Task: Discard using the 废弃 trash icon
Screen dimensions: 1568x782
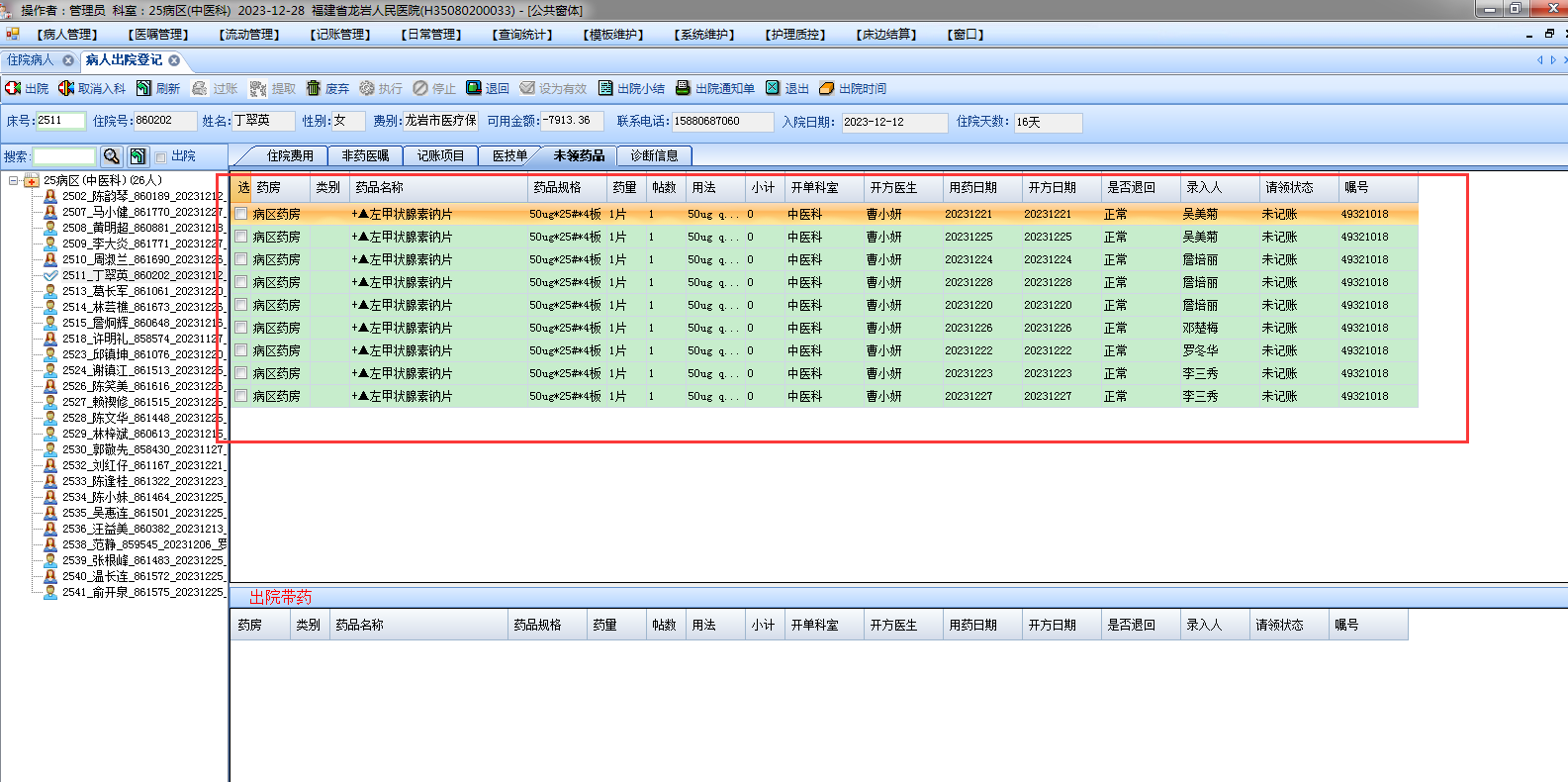Action: pos(314,88)
